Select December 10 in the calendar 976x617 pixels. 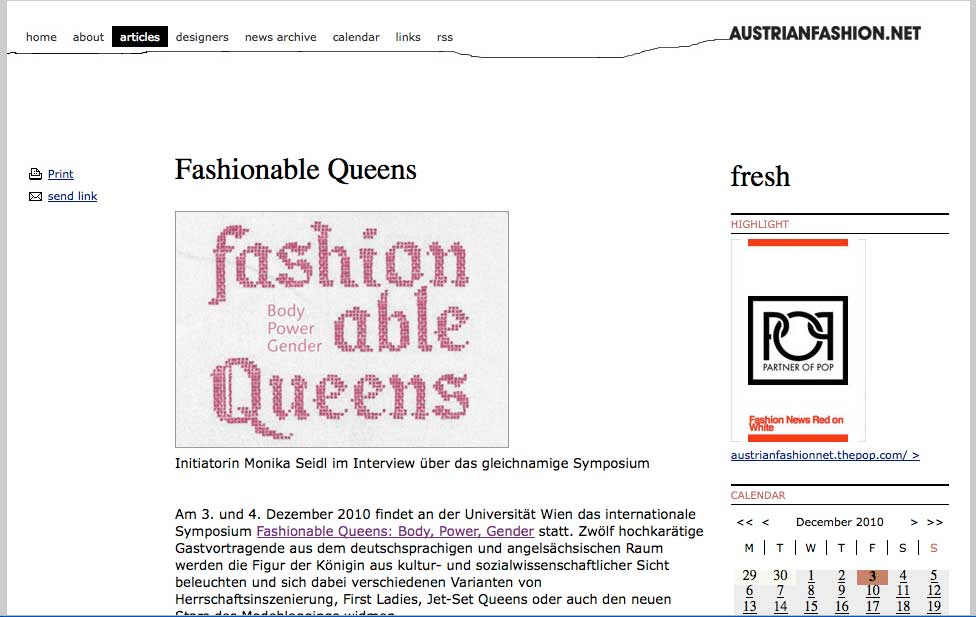coord(872,591)
